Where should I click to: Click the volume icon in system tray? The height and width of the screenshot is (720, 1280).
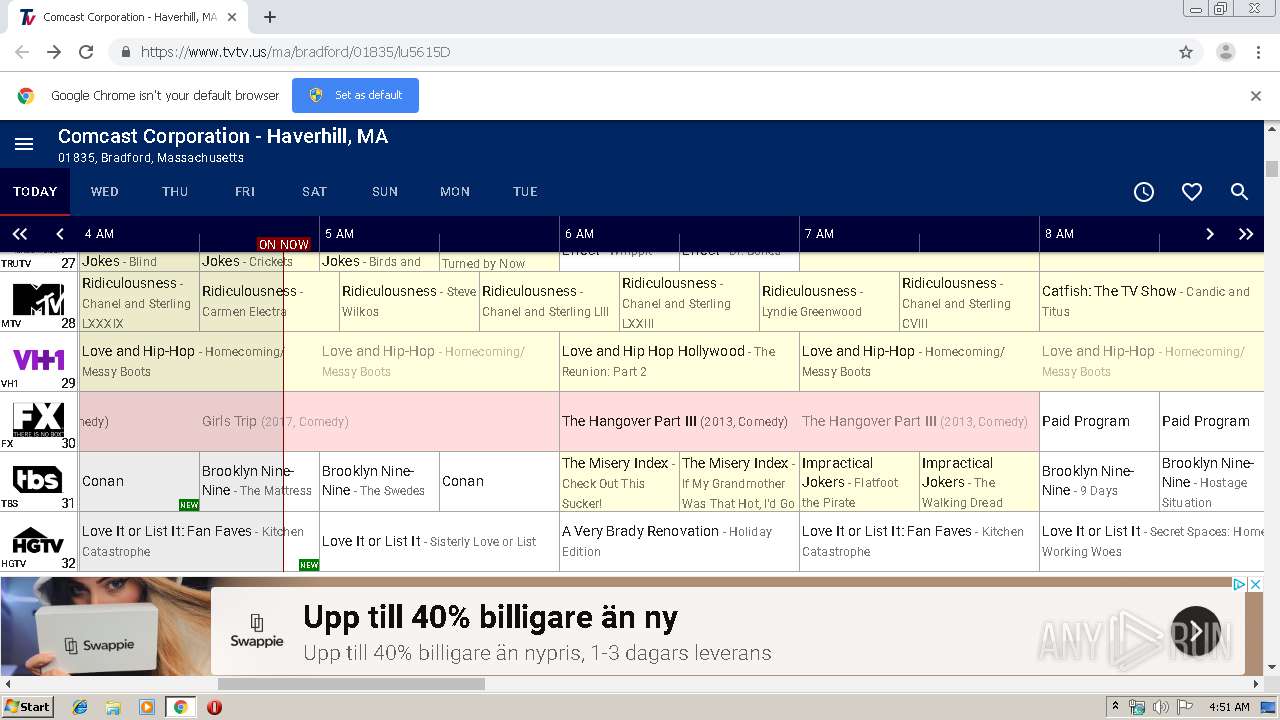1160,707
